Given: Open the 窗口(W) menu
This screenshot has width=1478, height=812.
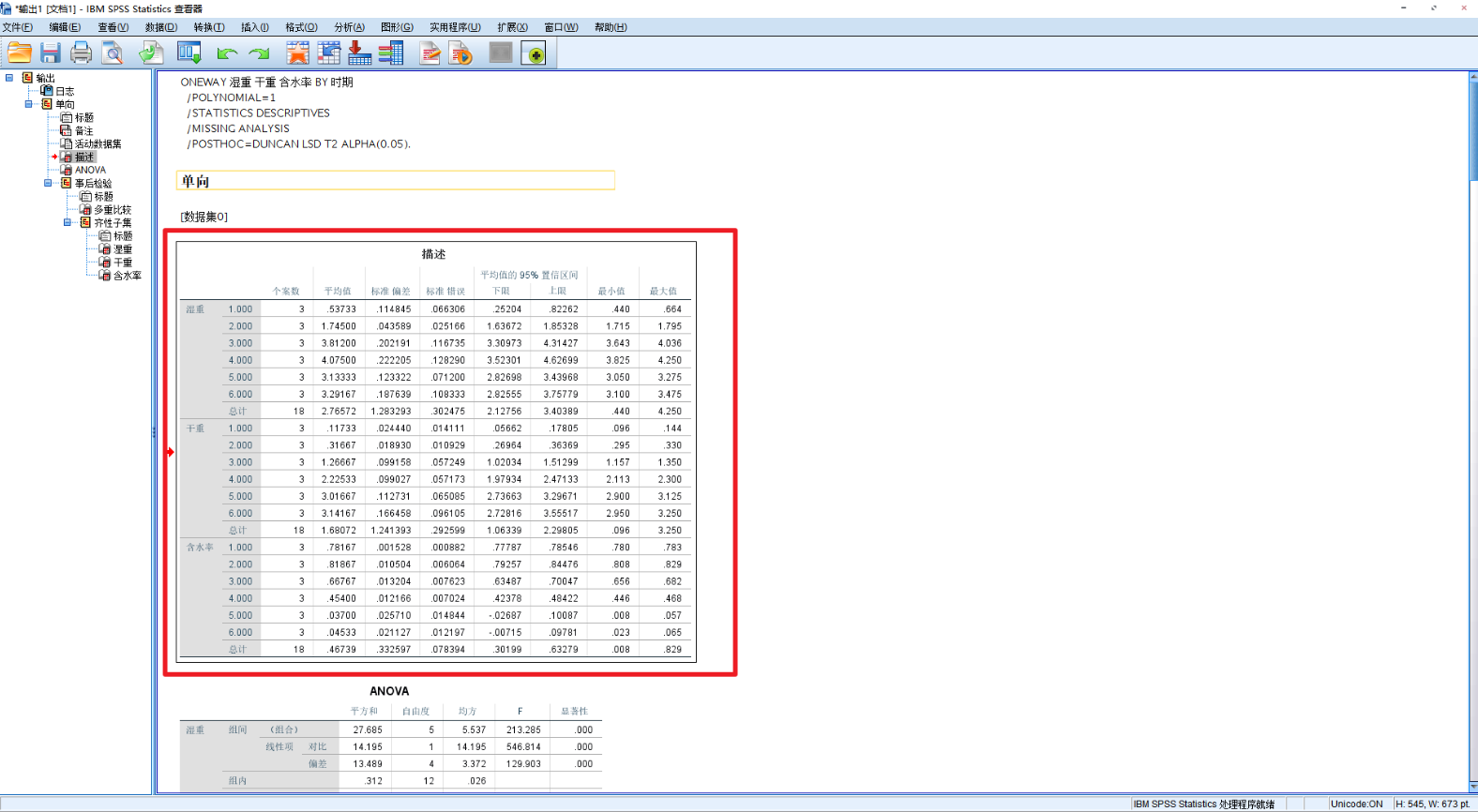Looking at the screenshot, I should 561,27.
